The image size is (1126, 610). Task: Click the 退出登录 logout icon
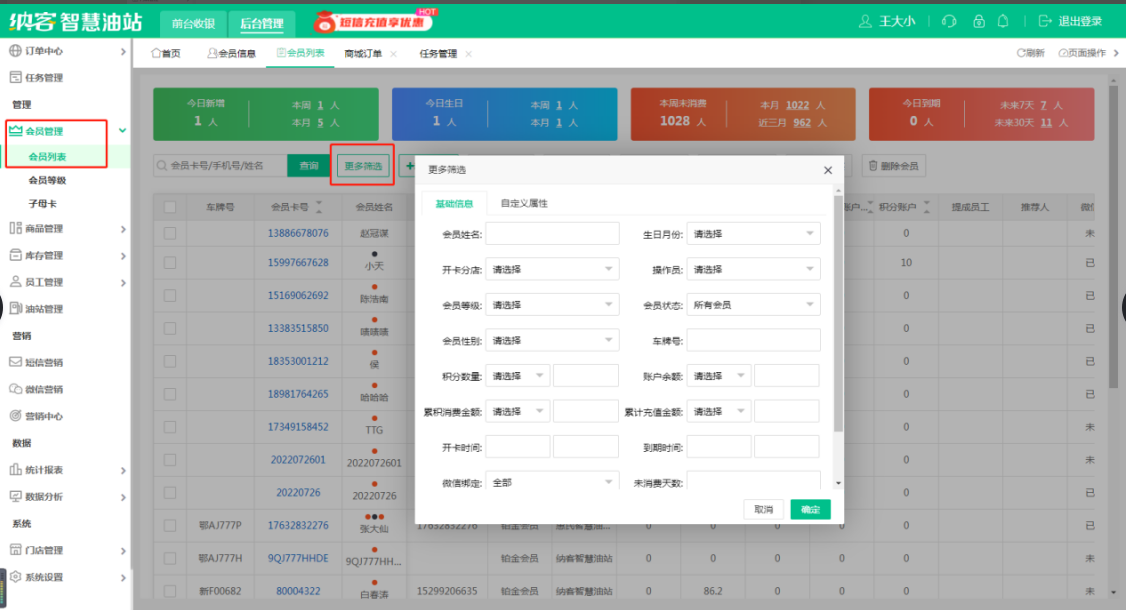(1045, 22)
